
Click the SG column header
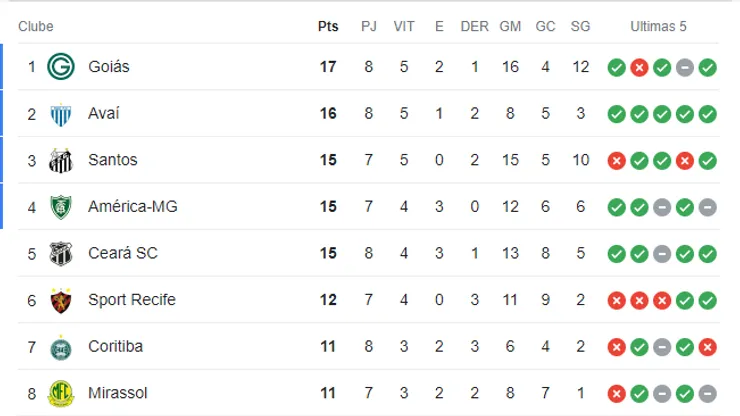click(580, 27)
